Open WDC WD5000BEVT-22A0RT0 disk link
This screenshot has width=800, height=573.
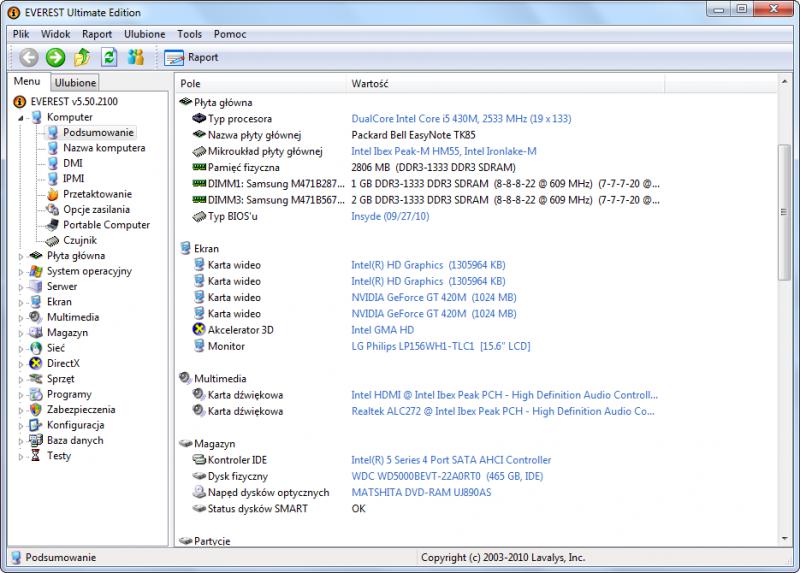click(x=447, y=477)
